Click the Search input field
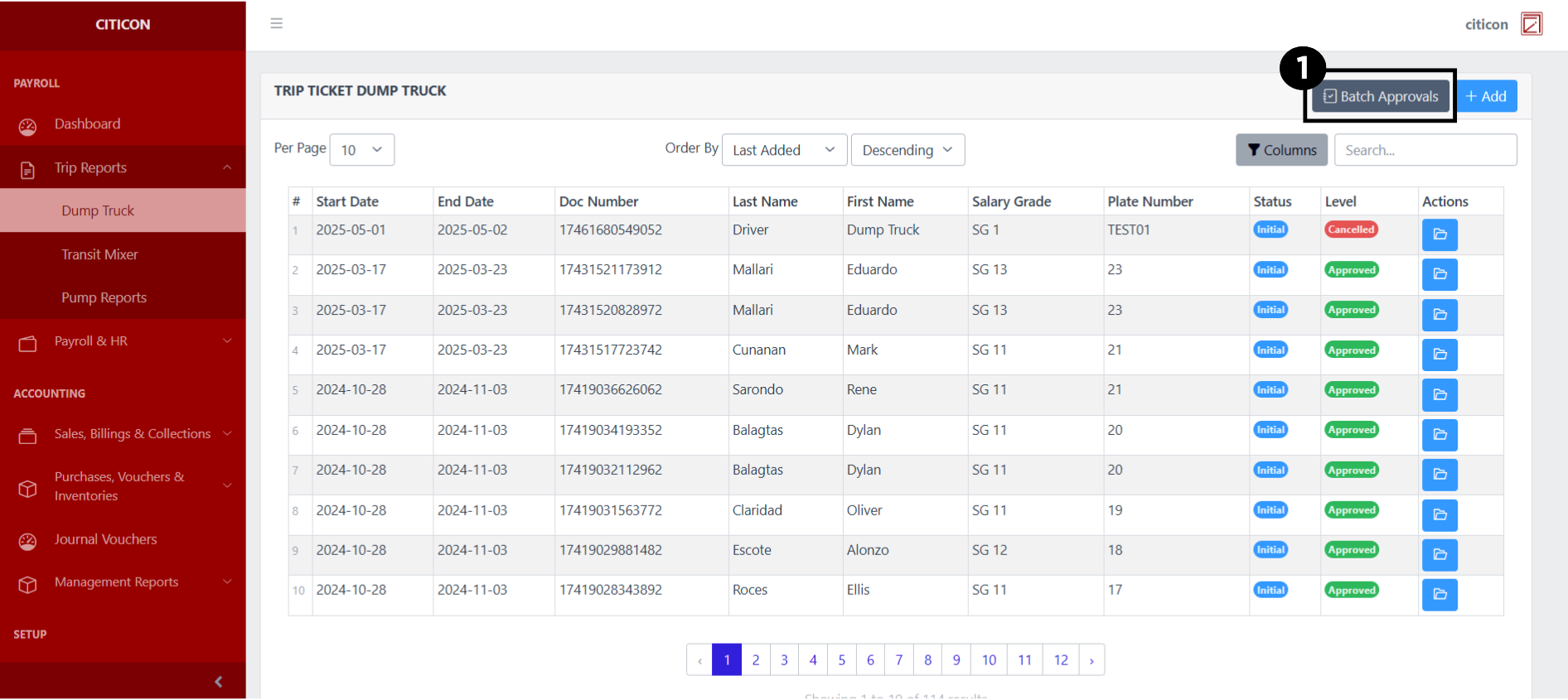Viewport: 1568px width, 700px height. coord(1425,150)
